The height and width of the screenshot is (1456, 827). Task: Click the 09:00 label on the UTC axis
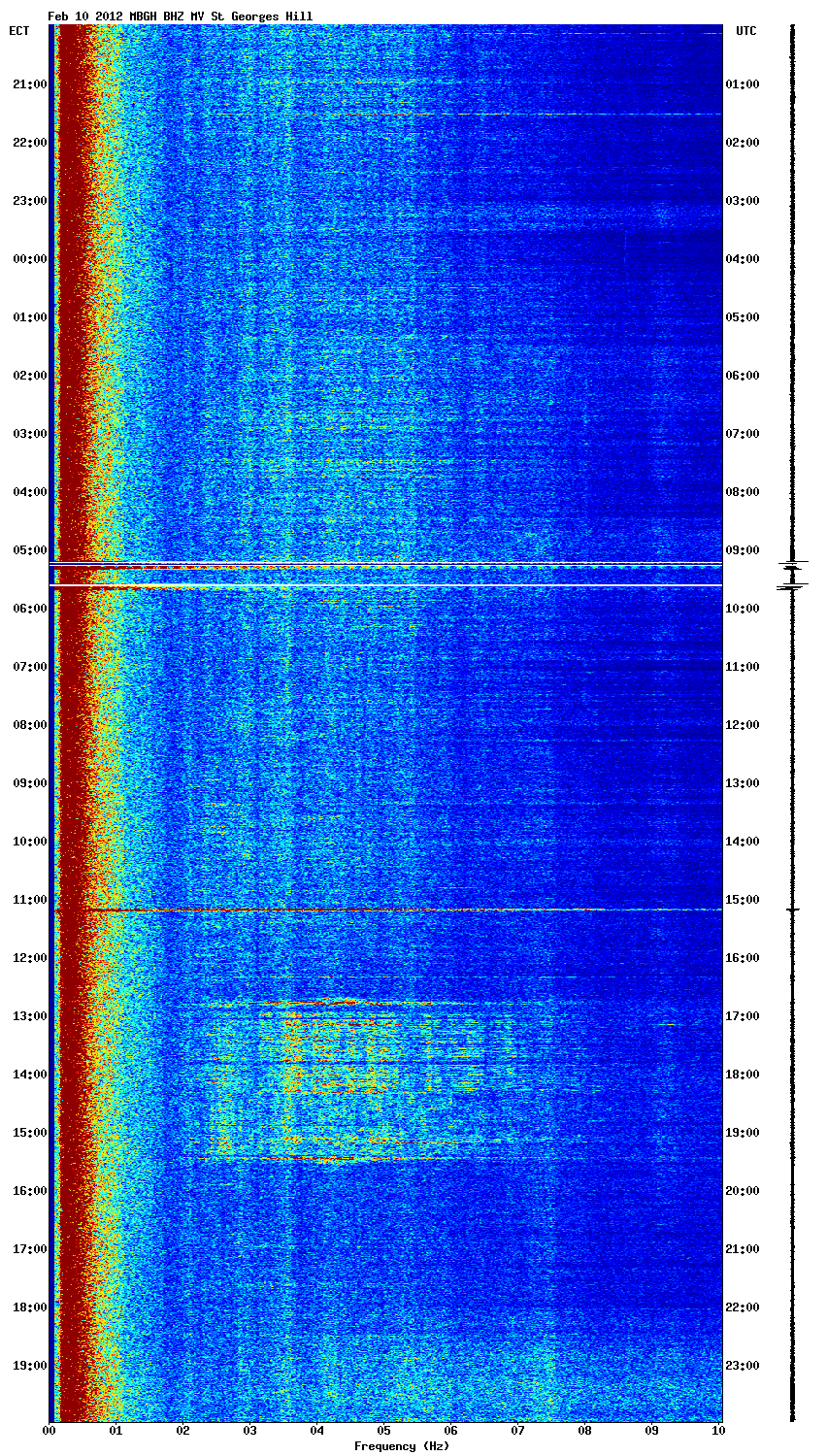pyautogui.click(x=743, y=550)
